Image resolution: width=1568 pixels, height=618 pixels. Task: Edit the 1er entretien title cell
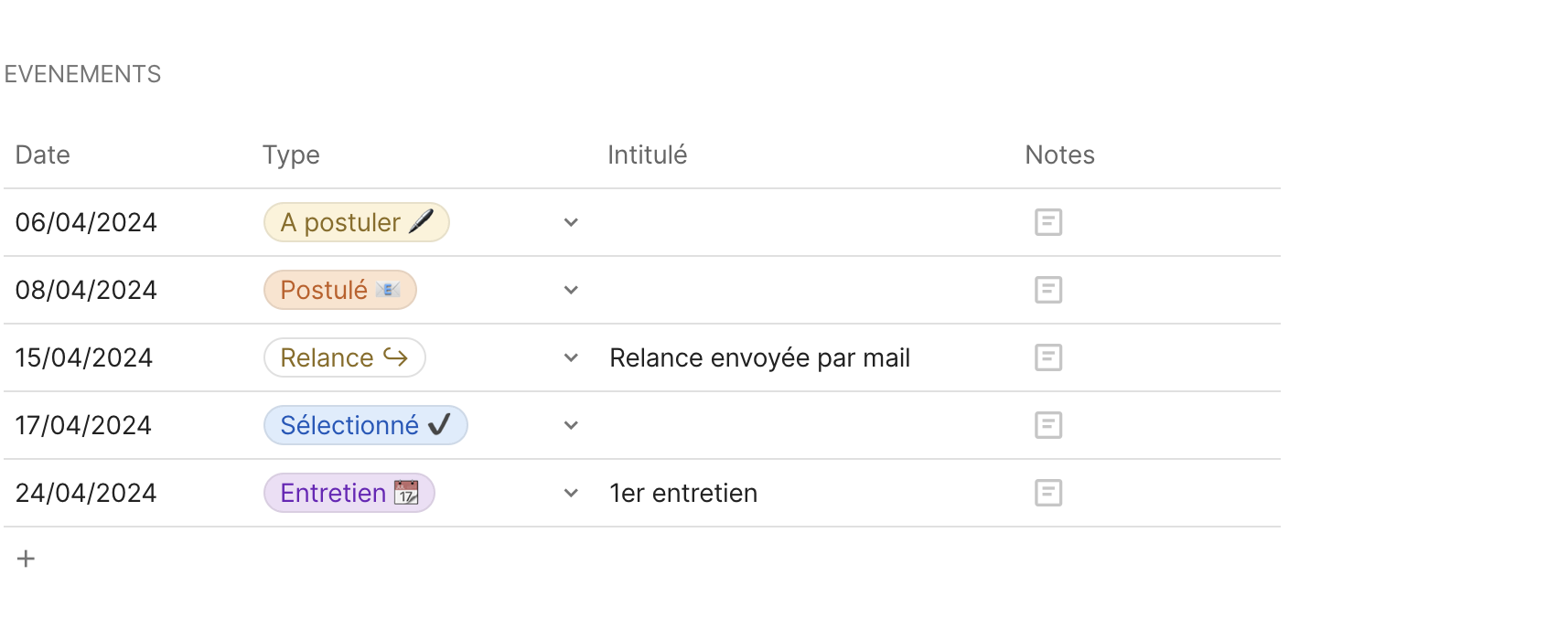tap(683, 493)
